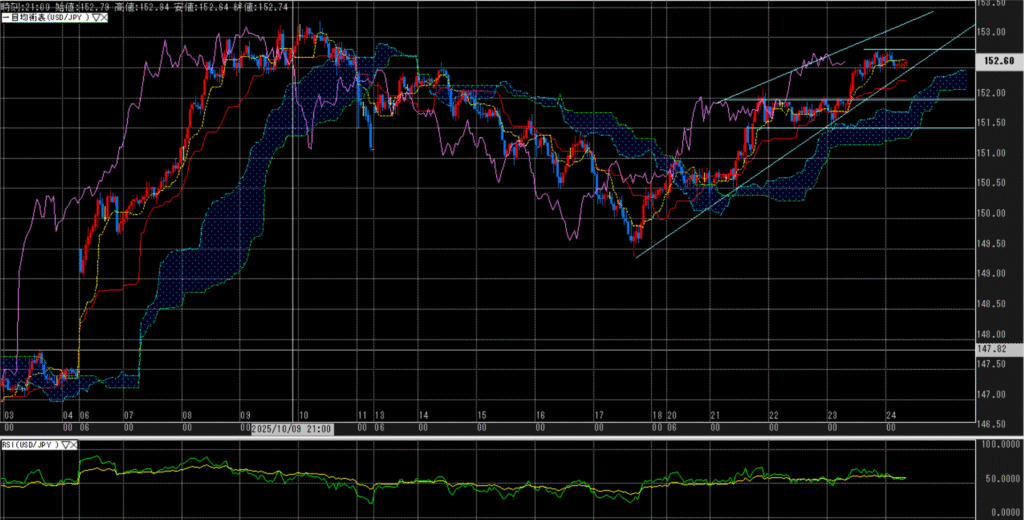1024x520 pixels.
Task: Open the RSI indicator dropdown triangle
Action: point(67,446)
